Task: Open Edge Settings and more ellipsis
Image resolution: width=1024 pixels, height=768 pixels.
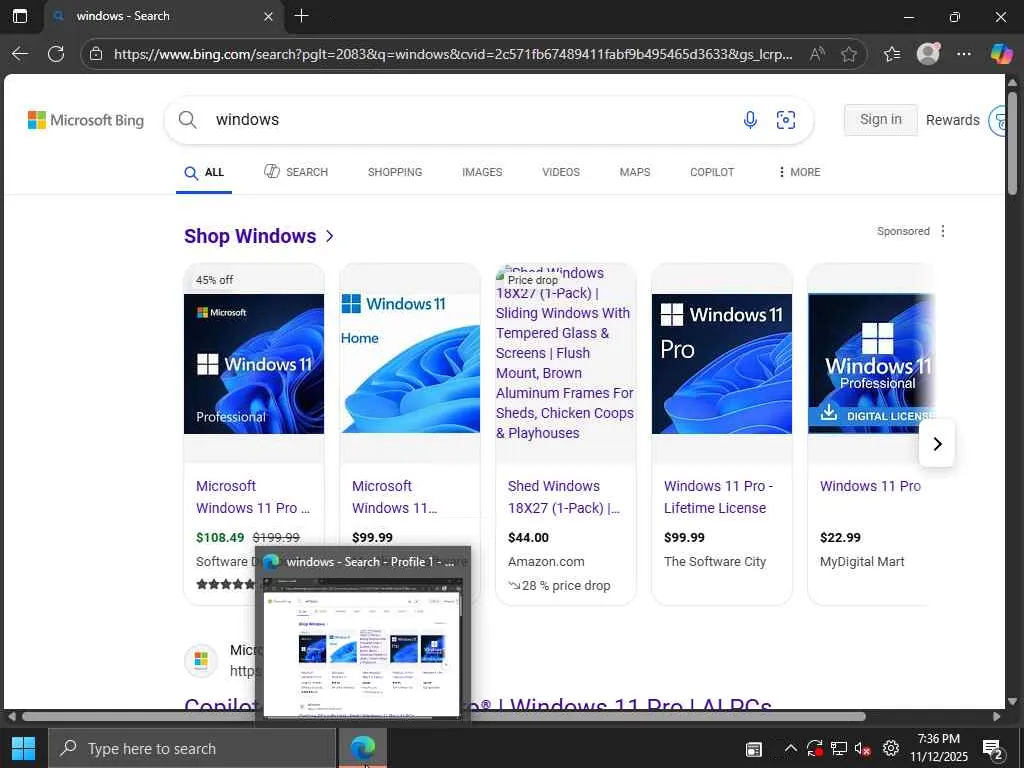Action: (964, 54)
